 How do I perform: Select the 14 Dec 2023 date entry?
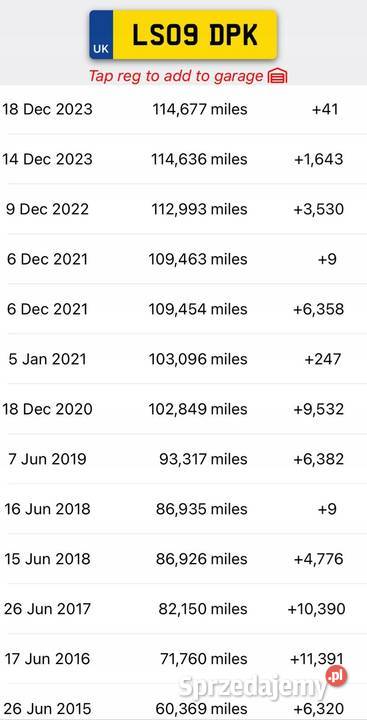pos(47,159)
